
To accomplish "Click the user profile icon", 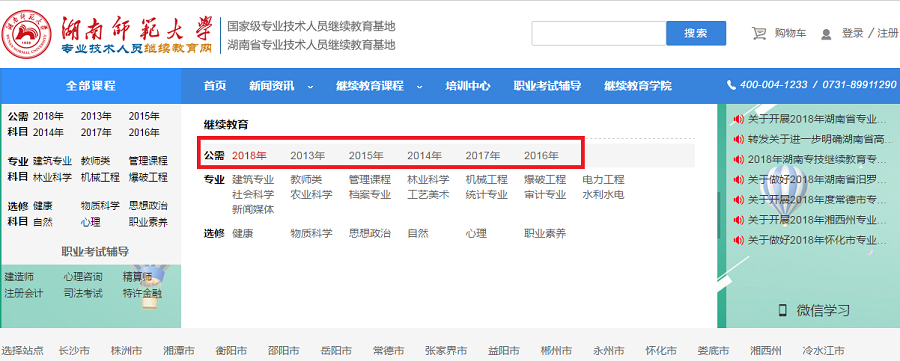I will point(826,34).
